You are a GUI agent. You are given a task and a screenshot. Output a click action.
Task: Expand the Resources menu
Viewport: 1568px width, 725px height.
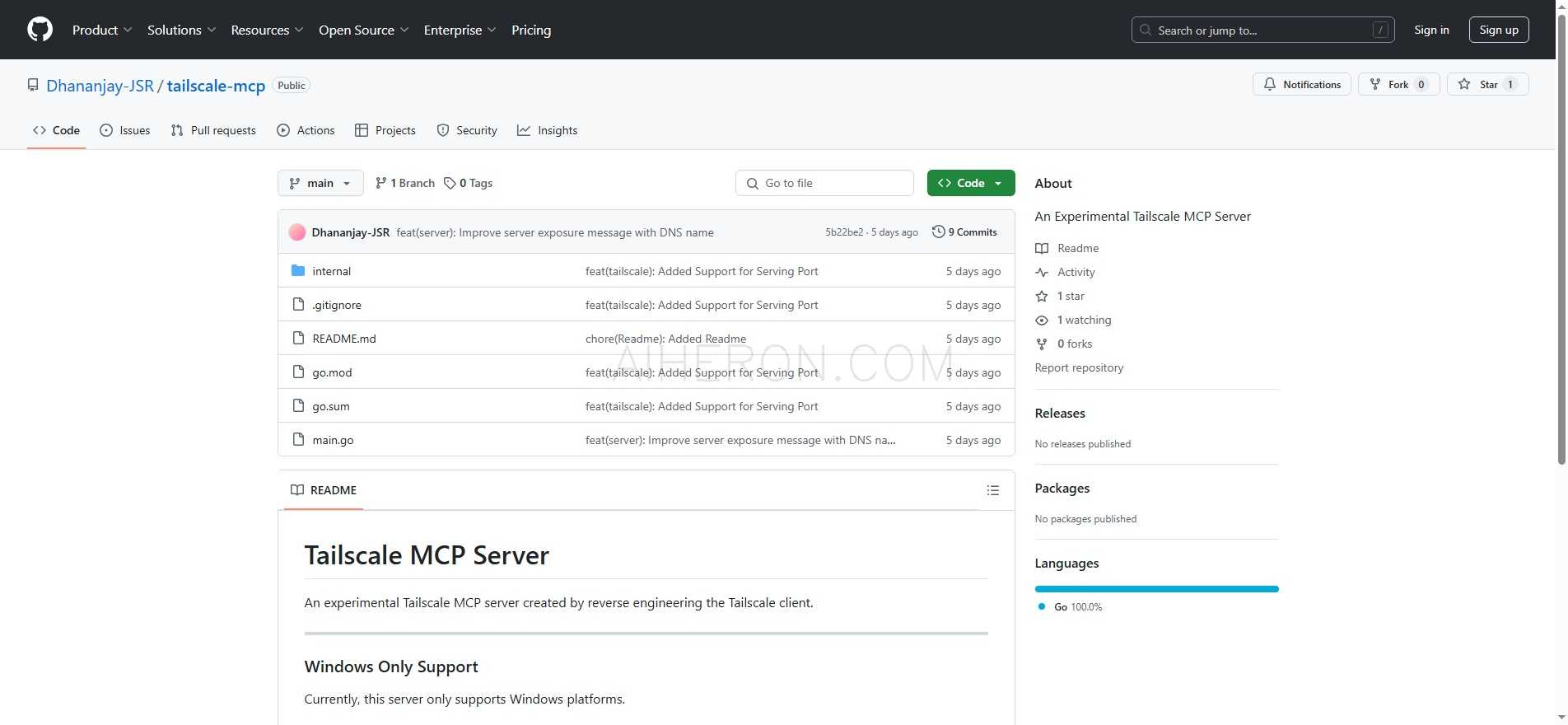267,30
